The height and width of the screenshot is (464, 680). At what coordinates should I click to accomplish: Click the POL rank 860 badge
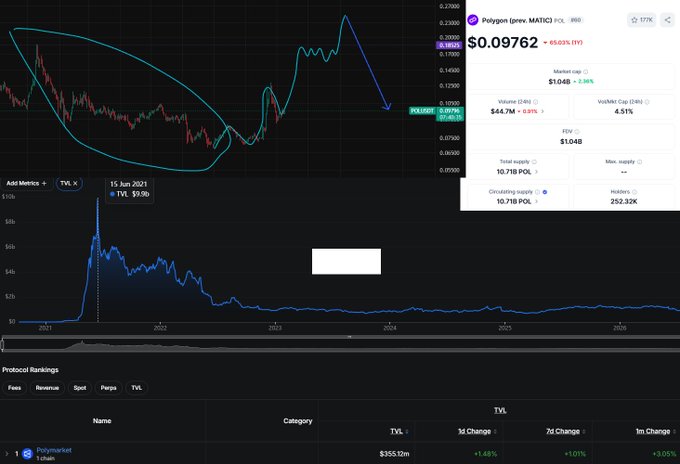click(575, 20)
